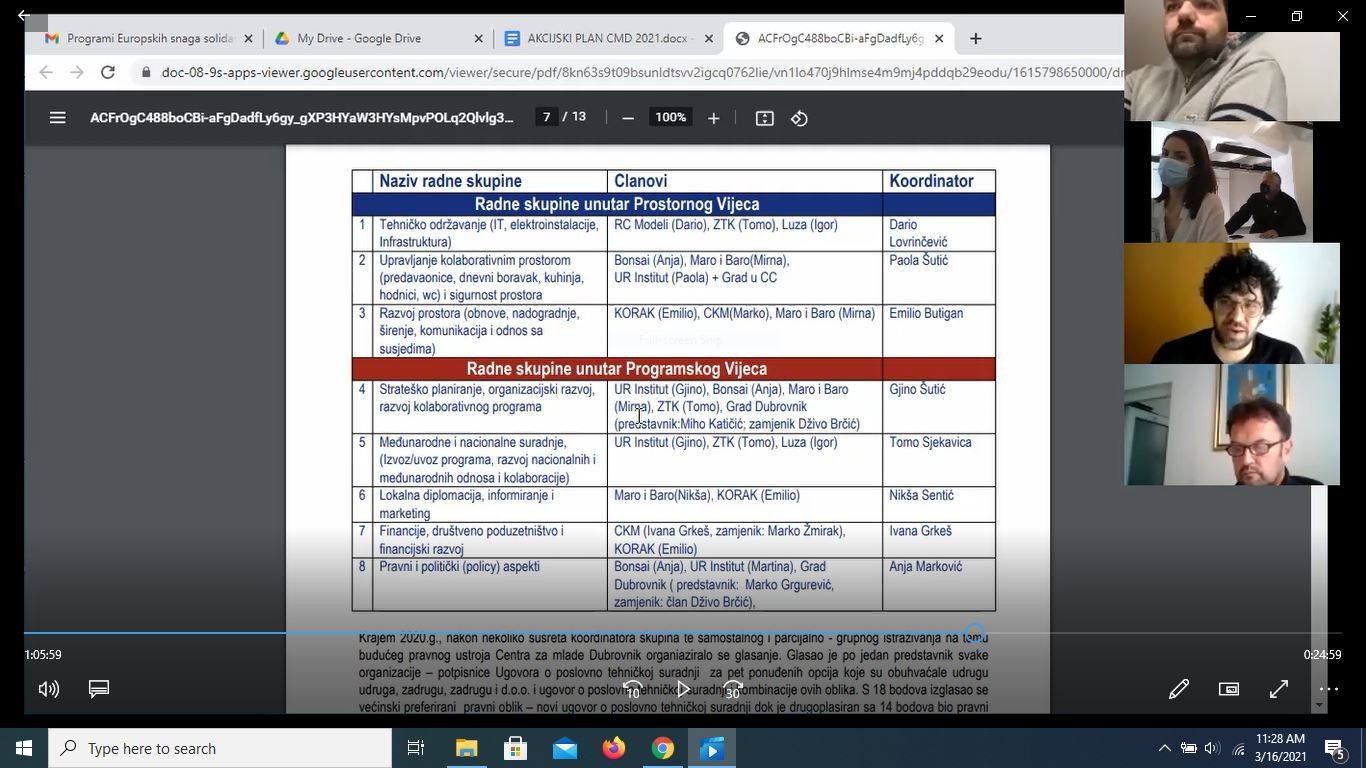Viewport: 1366px width, 768px height.
Task: Open Microsoft Store from the taskbar
Action: 516,748
